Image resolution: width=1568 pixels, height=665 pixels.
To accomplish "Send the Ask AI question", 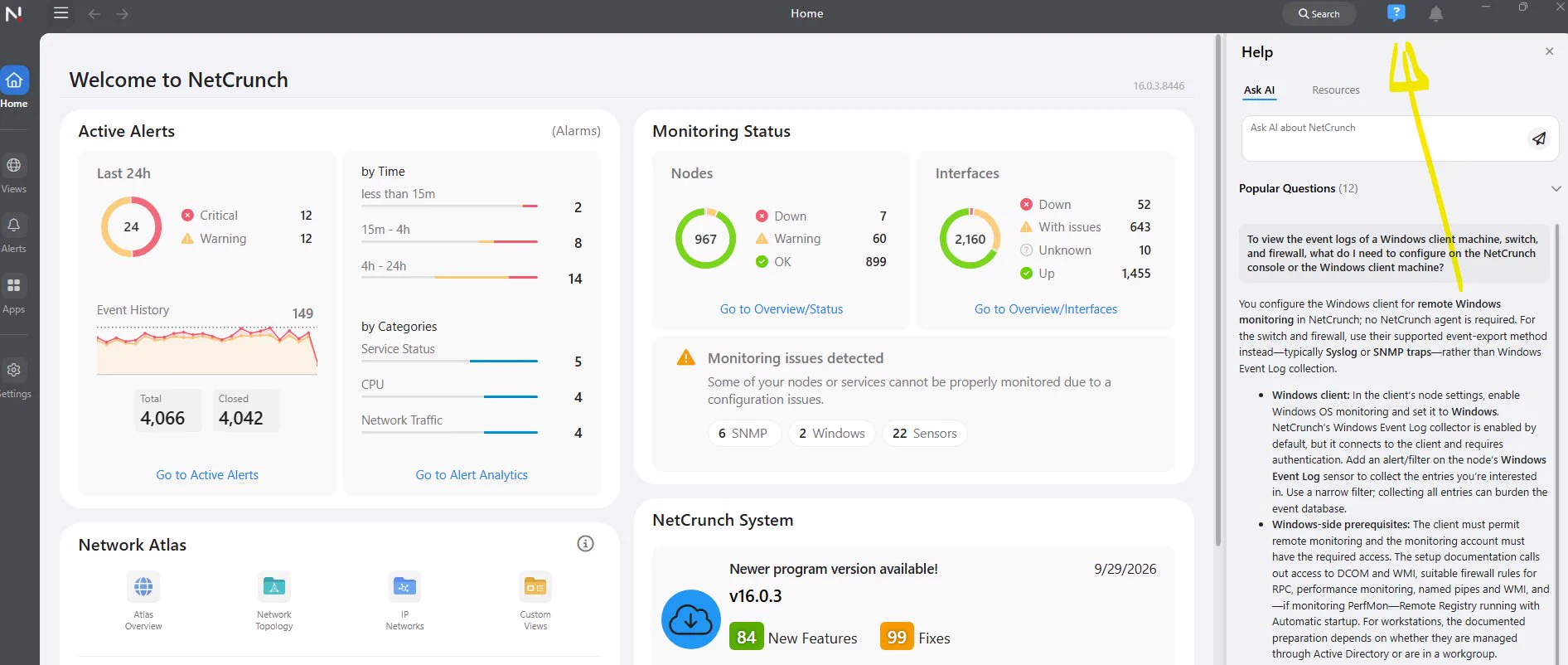I will (x=1538, y=138).
